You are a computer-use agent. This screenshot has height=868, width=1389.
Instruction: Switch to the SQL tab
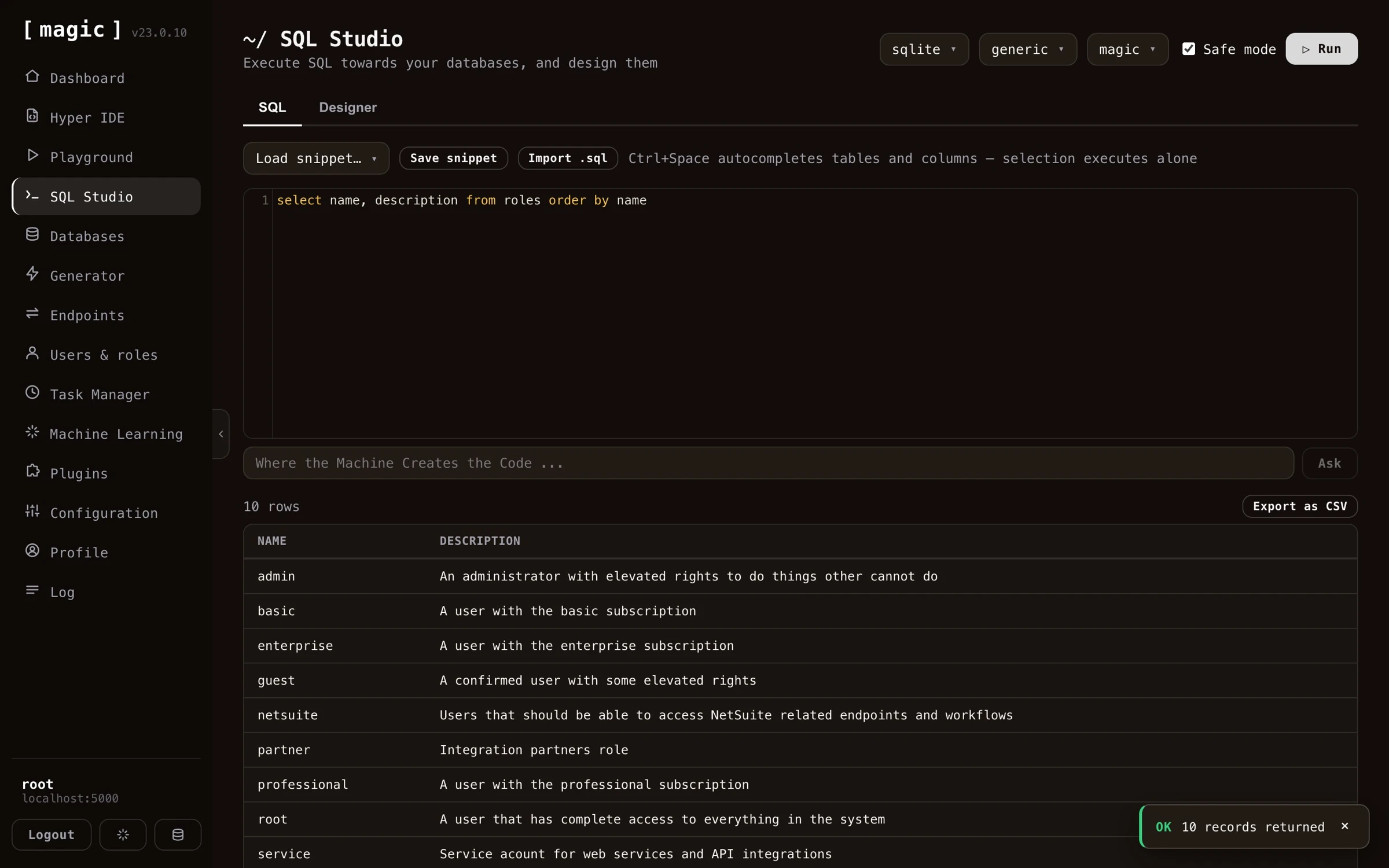[272, 108]
